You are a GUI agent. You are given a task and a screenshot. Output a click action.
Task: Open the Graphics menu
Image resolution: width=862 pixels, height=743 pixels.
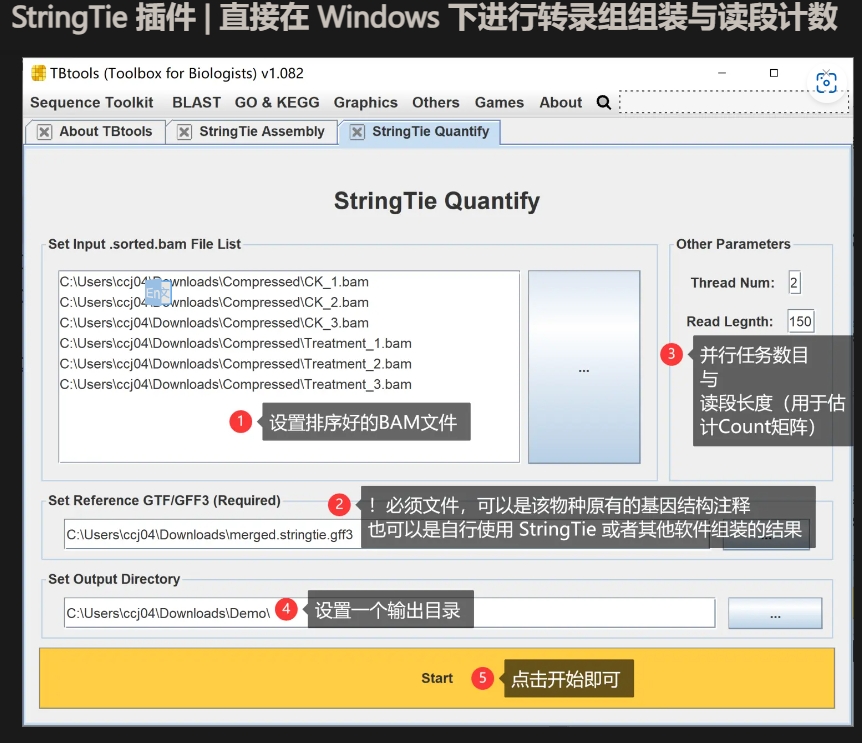click(x=365, y=102)
